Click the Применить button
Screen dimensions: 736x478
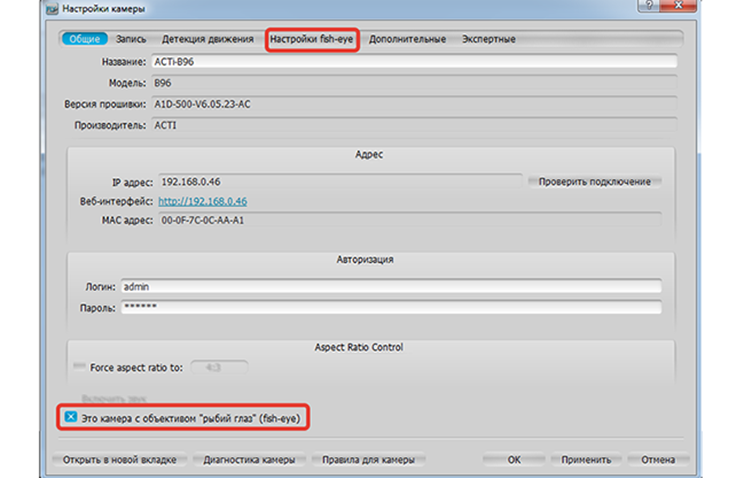(586, 460)
